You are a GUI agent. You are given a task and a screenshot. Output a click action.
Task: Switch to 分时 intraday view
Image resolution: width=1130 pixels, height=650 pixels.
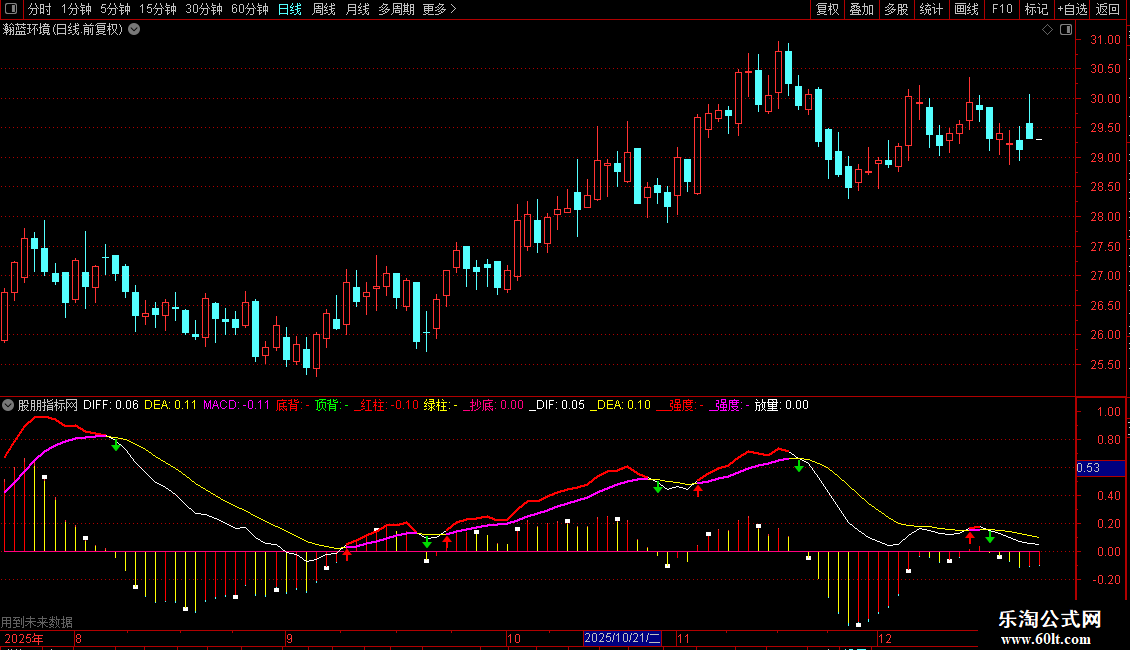(x=40, y=9)
